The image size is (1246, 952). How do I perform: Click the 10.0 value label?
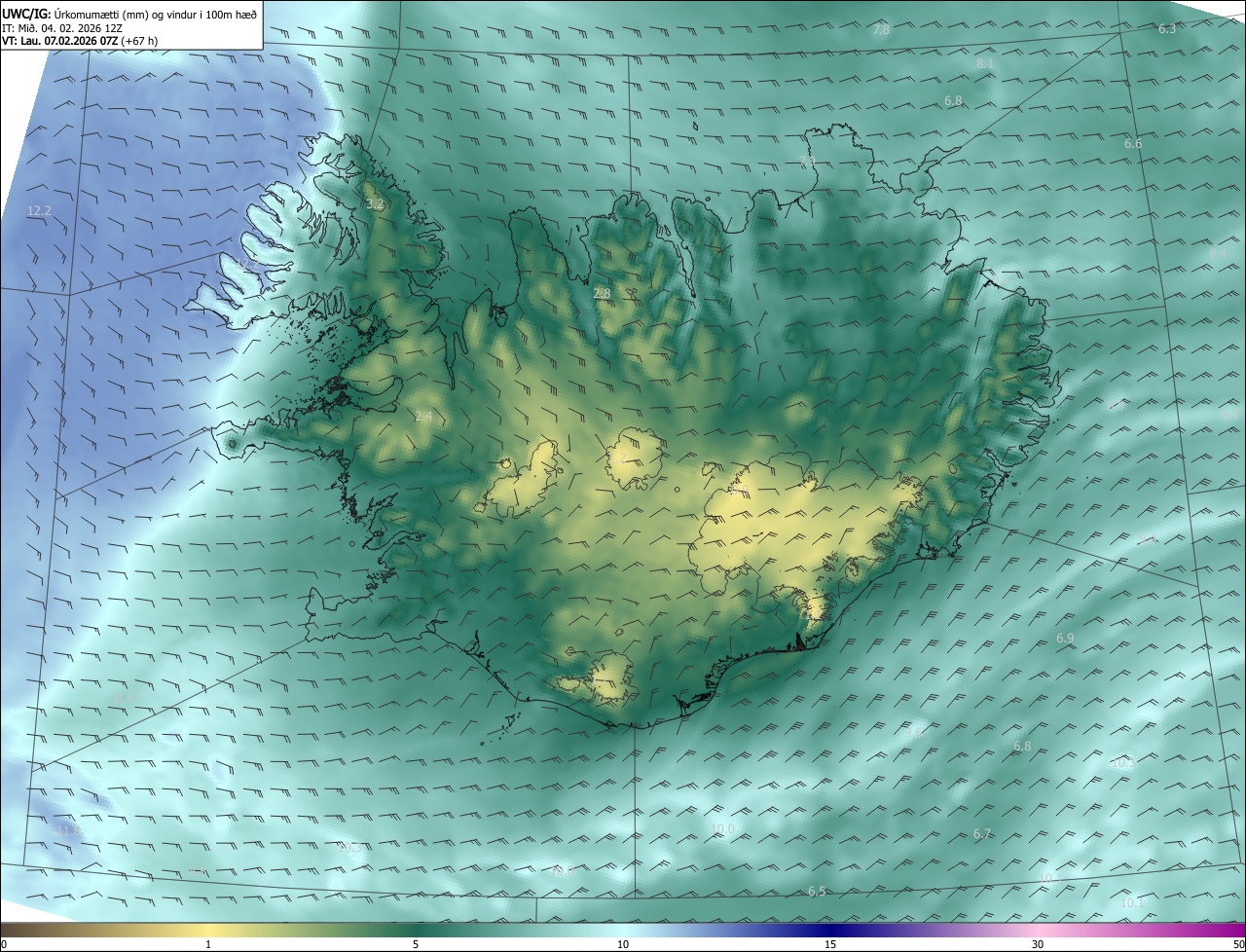coord(722,828)
